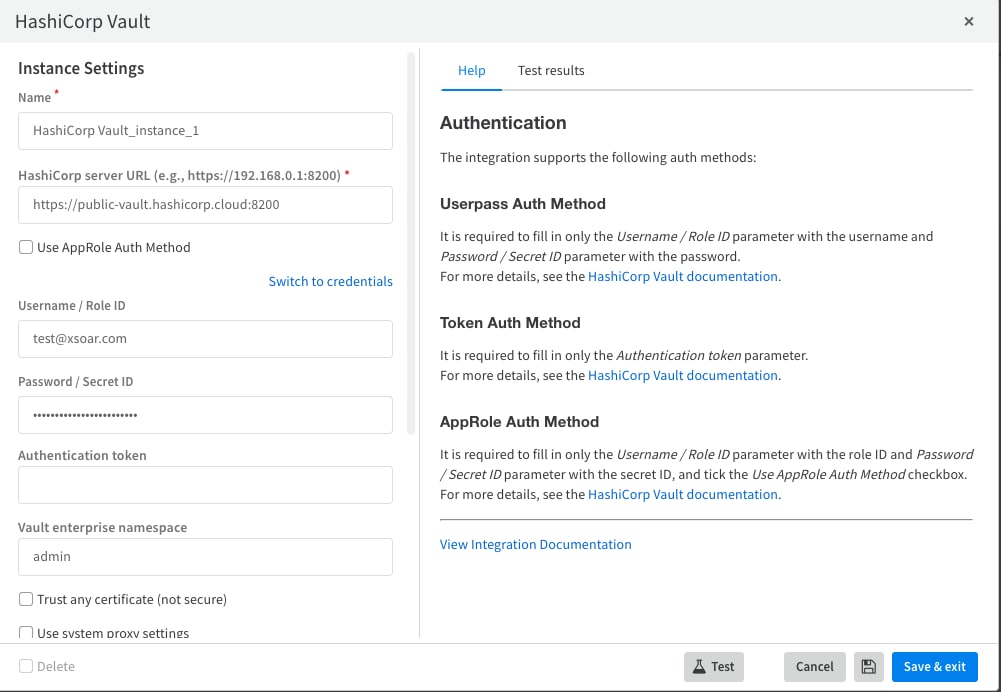1001x692 pixels.
Task: Click the Authentication heading in Help
Action: [x=503, y=123]
